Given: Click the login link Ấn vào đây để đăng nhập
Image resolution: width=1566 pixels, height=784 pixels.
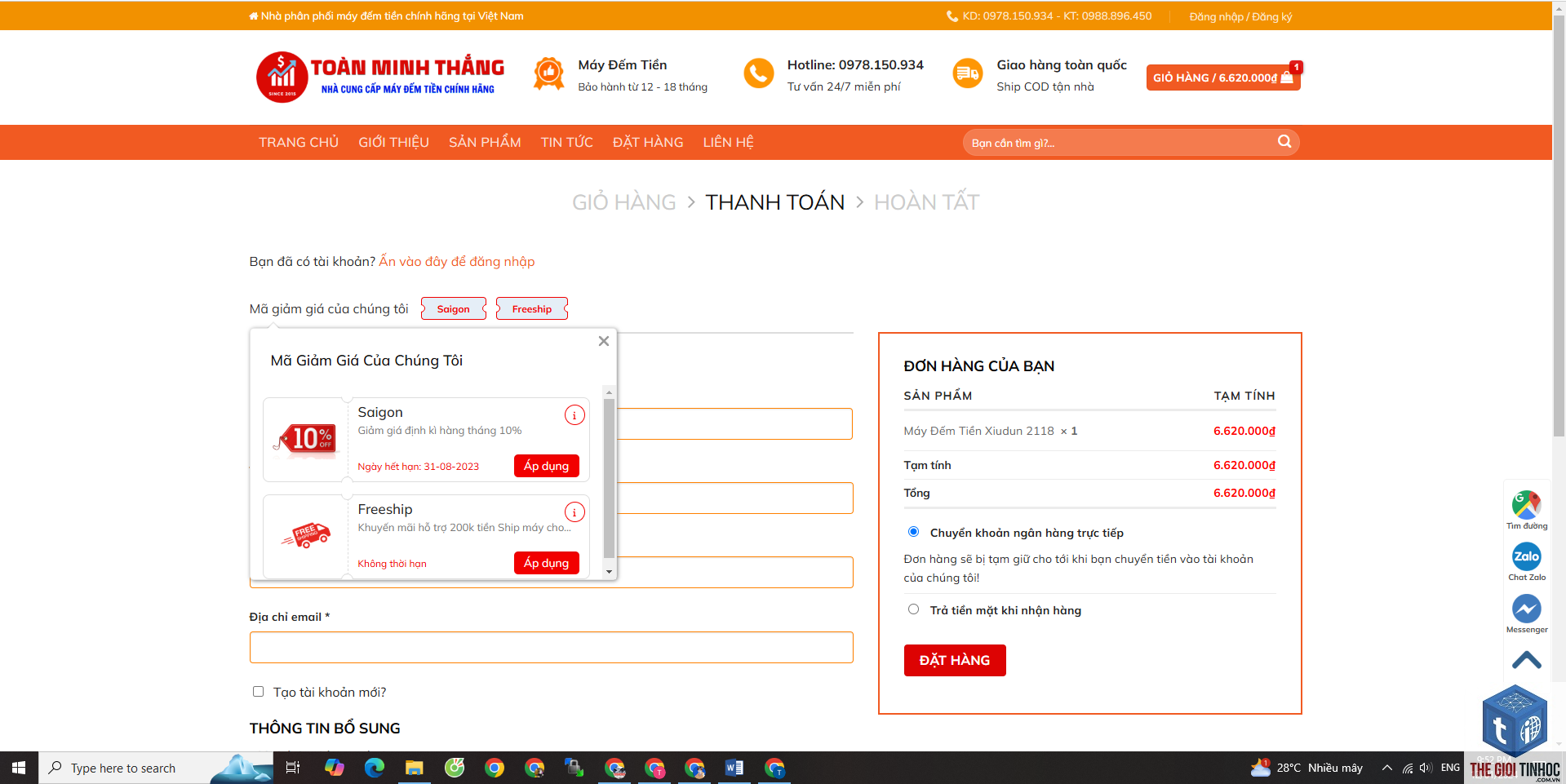Looking at the screenshot, I should pos(457,261).
